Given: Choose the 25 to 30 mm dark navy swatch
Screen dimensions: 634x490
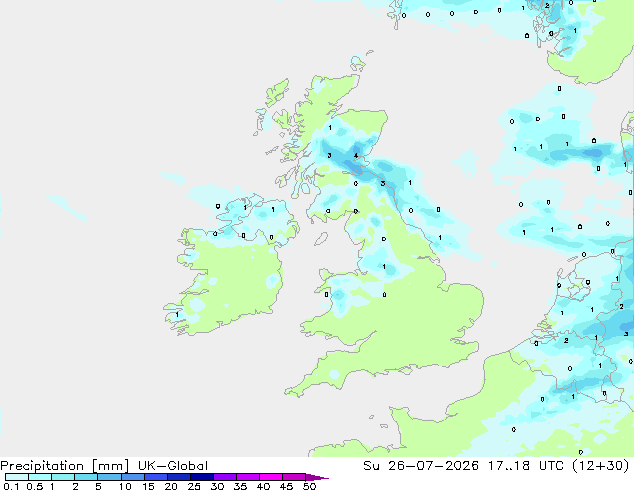Looking at the screenshot, I should [x=202, y=477].
